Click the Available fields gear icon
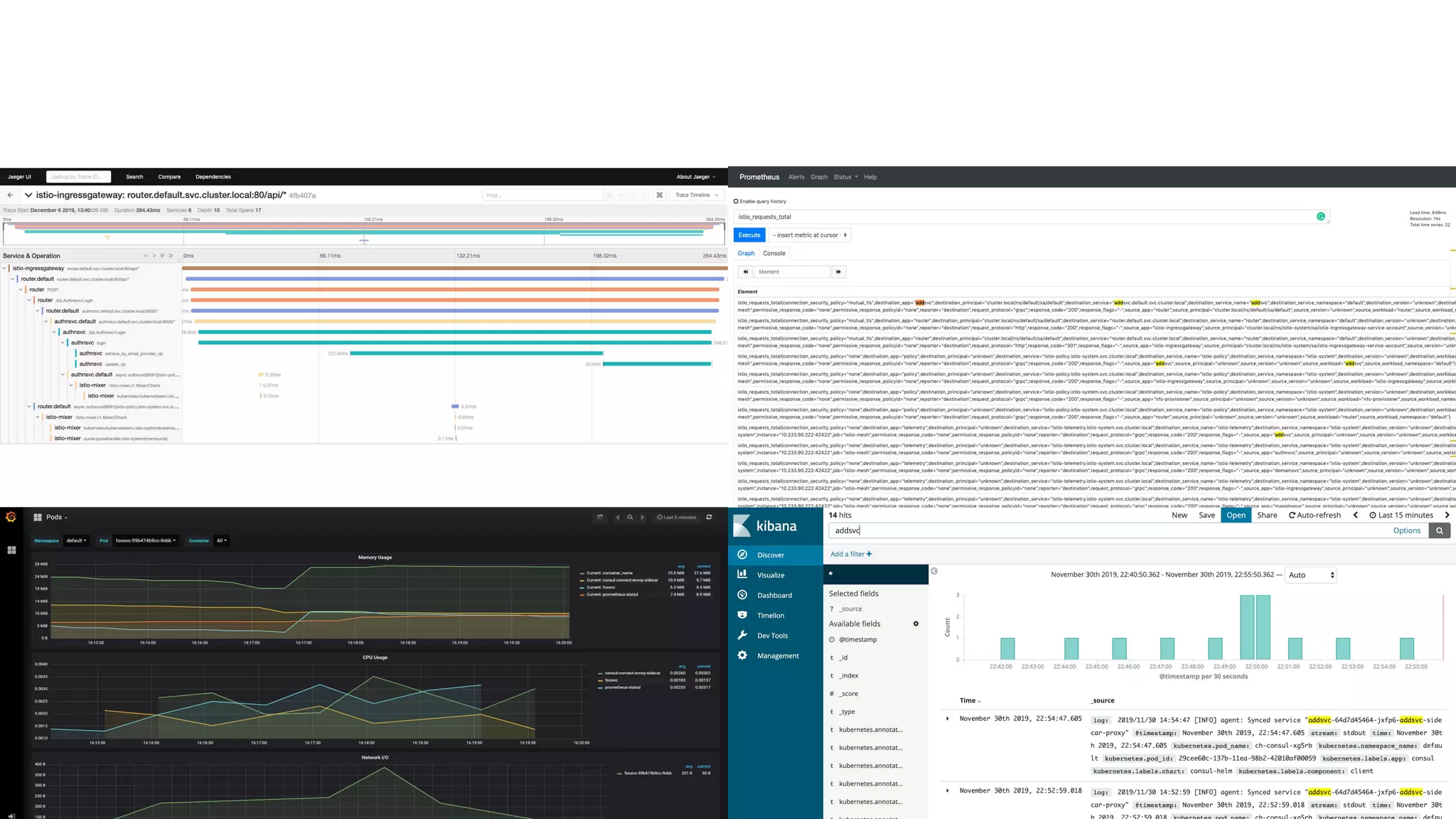The image size is (1456, 819). coord(916,623)
